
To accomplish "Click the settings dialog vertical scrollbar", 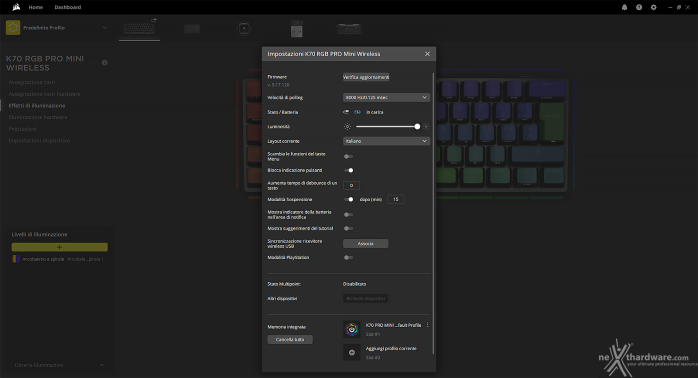I will pos(433,214).
